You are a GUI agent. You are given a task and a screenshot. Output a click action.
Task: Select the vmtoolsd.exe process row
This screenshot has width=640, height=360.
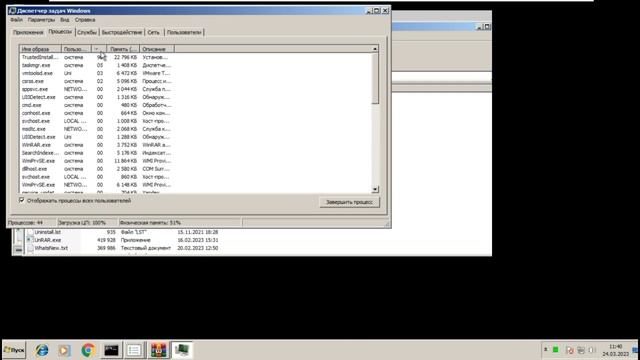[x=196, y=73]
